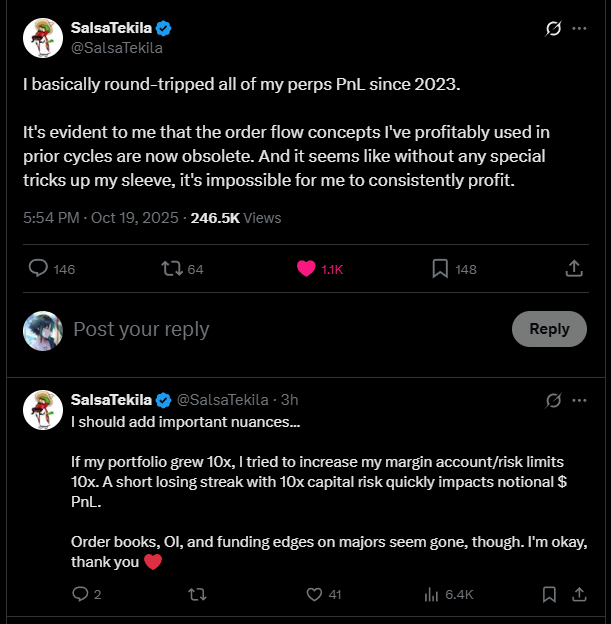
Task: Bookmark the follow-up reply tweet
Action: 549,594
